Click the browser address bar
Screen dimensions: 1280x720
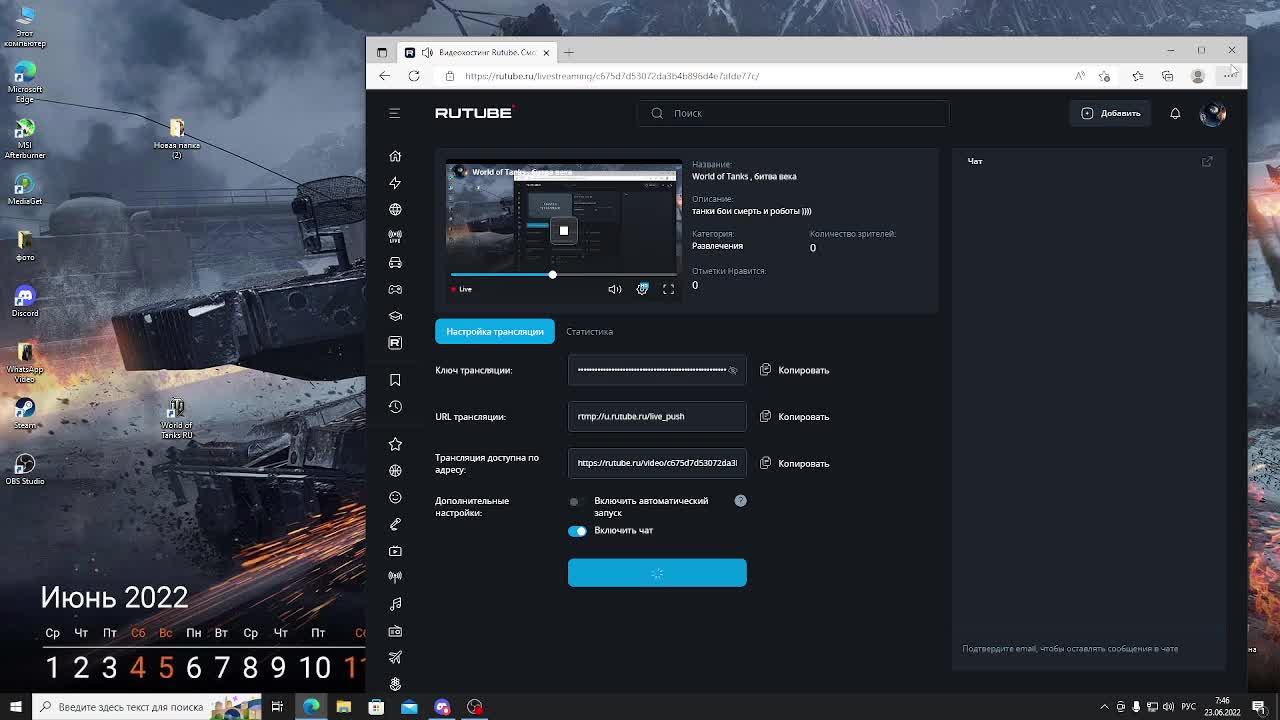(750, 76)
